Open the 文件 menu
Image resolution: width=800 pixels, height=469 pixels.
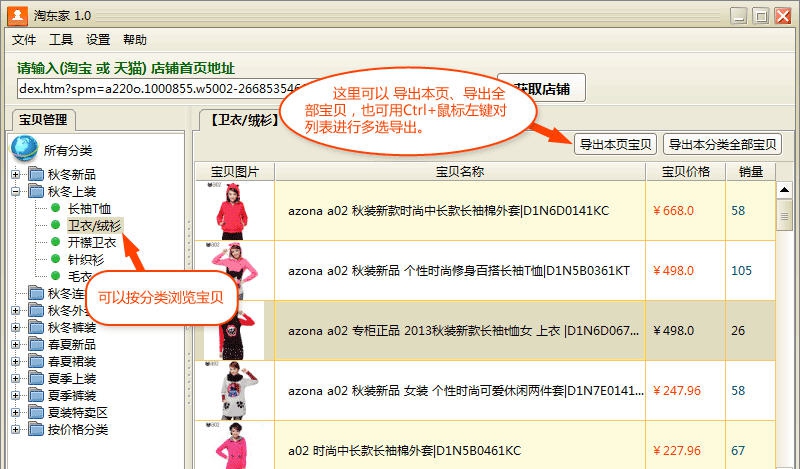pos(24,40)
